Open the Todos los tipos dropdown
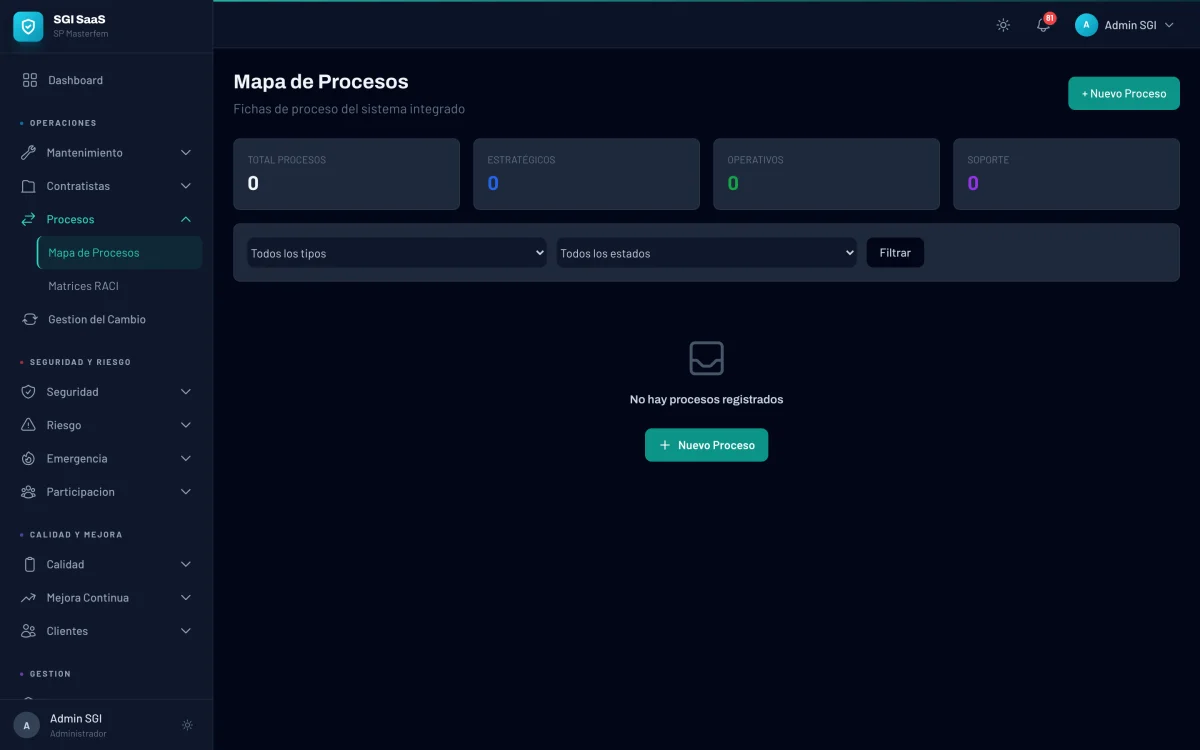1200x750 pixels. click(x=396, y=253)
